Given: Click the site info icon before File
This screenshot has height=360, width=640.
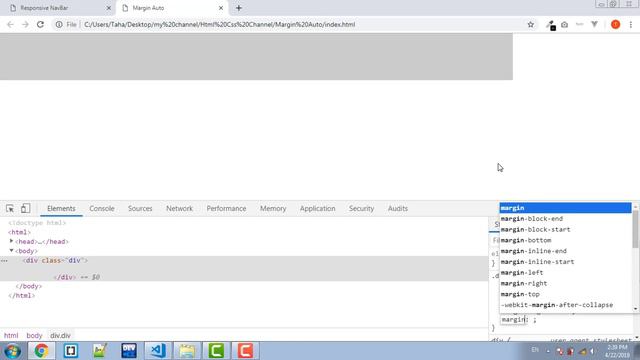Looking at the screenshot, I should coord(59,24).
